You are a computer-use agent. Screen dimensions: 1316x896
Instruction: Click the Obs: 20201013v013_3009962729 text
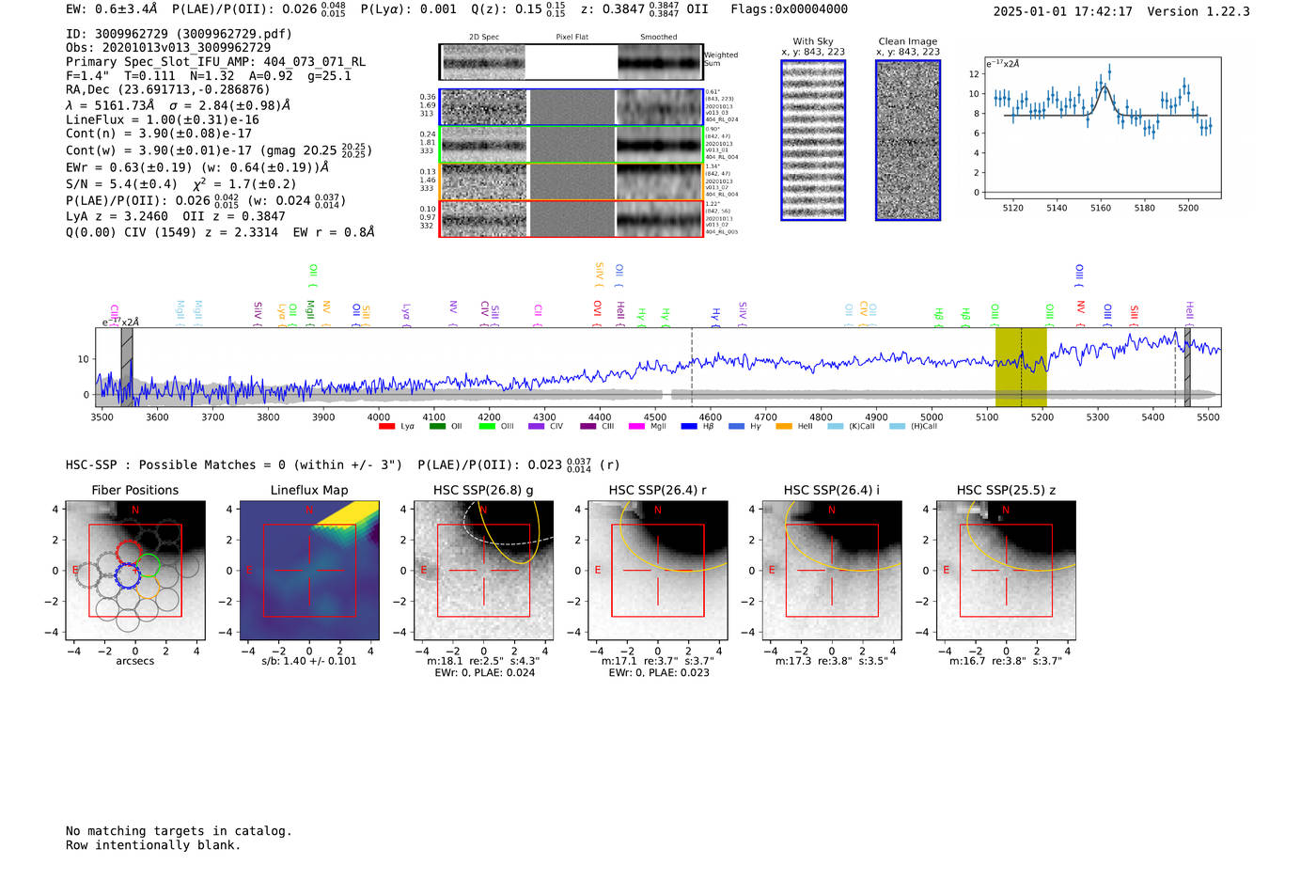click(168, 47)
